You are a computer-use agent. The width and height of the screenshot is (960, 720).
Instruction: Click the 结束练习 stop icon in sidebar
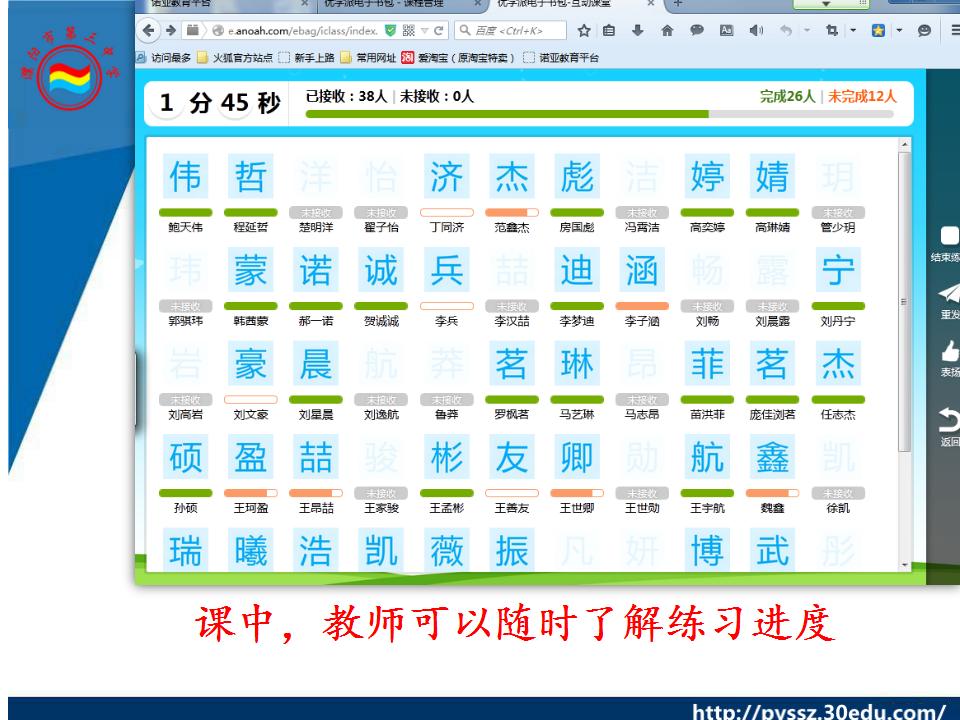tap(949, 237)
